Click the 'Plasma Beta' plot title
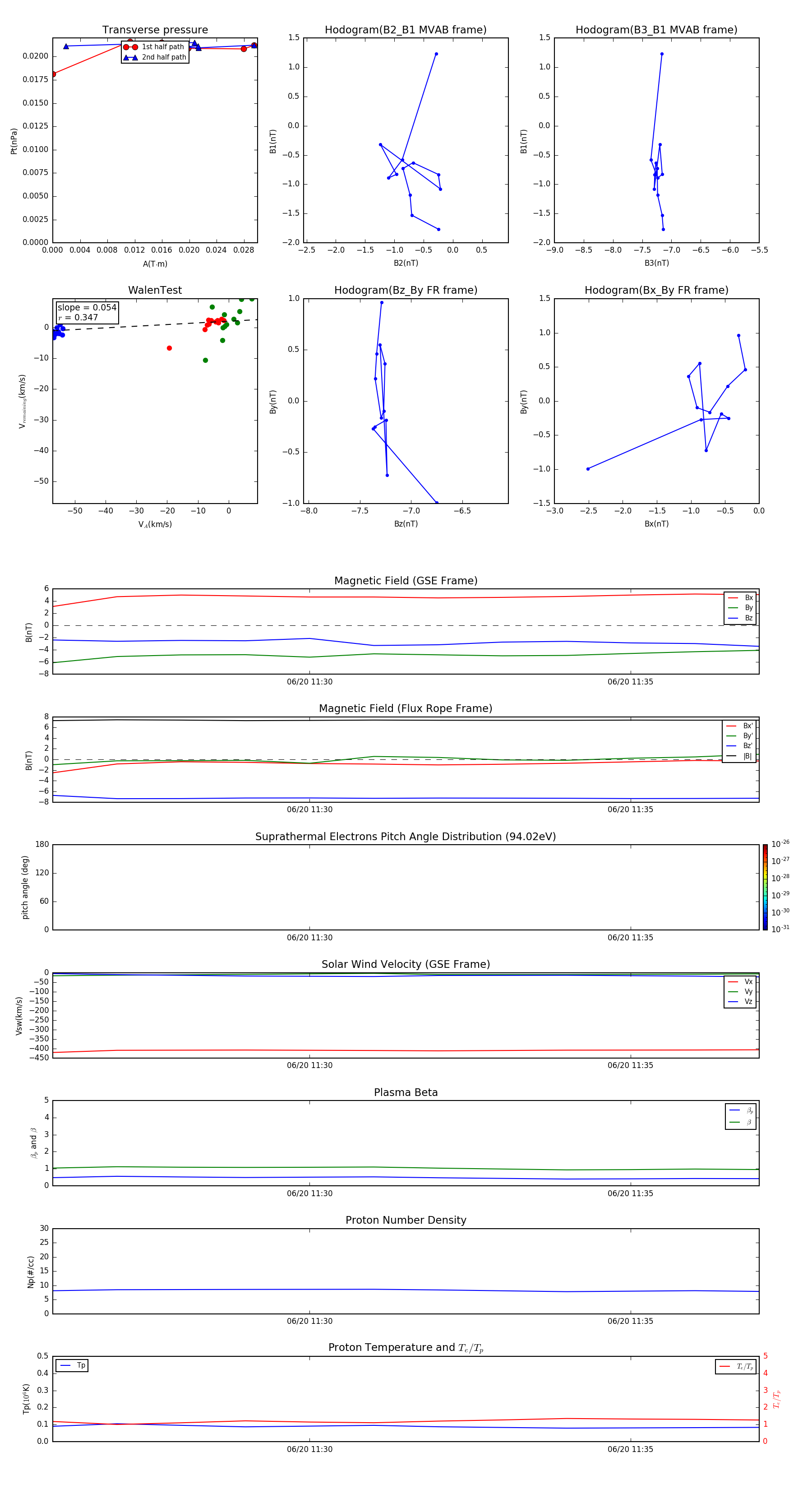812x1489 pixels. [406, 1093]
